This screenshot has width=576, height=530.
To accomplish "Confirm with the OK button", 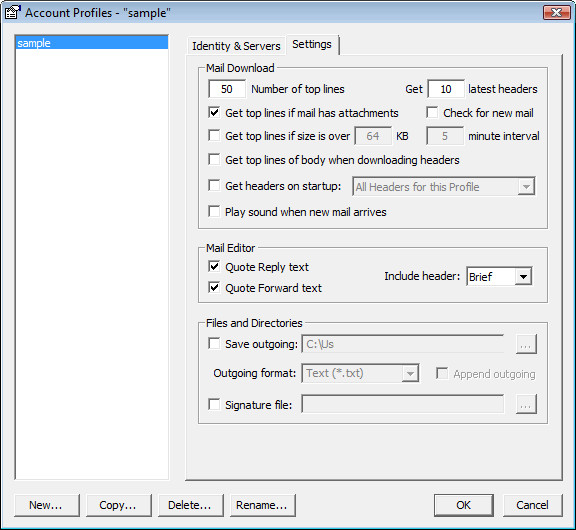I will coord(464,505).
